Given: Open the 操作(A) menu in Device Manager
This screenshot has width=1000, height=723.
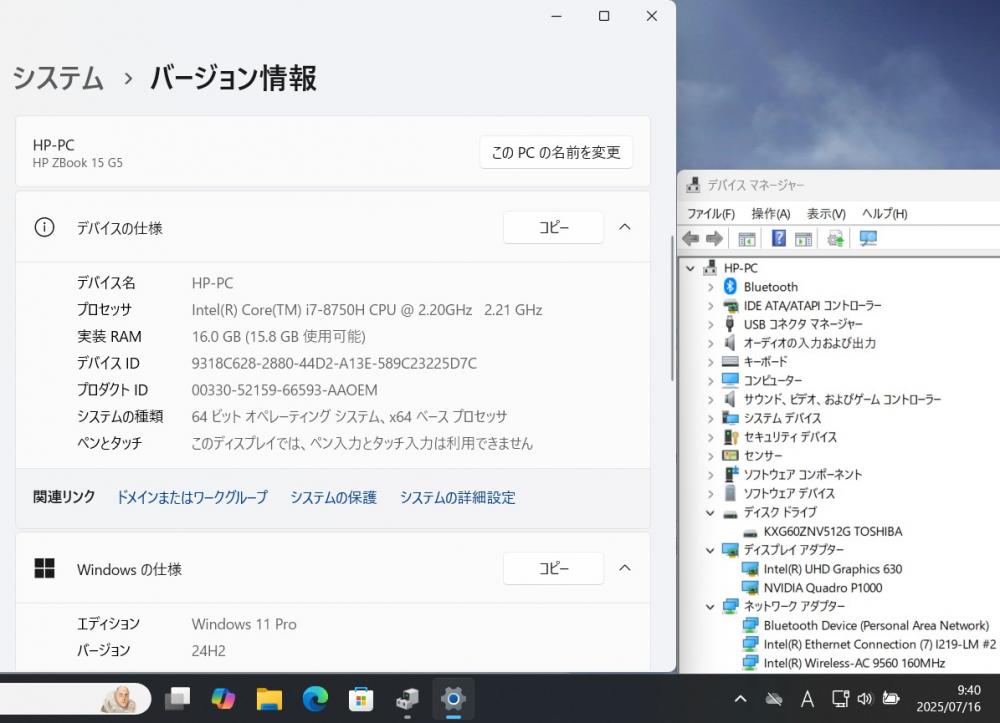Looking at the screenshot, I should [x=770, y=214].
